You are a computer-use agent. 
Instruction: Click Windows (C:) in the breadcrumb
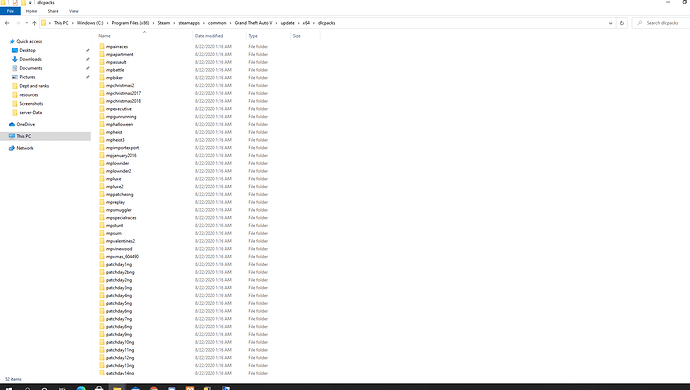point(90,23)
